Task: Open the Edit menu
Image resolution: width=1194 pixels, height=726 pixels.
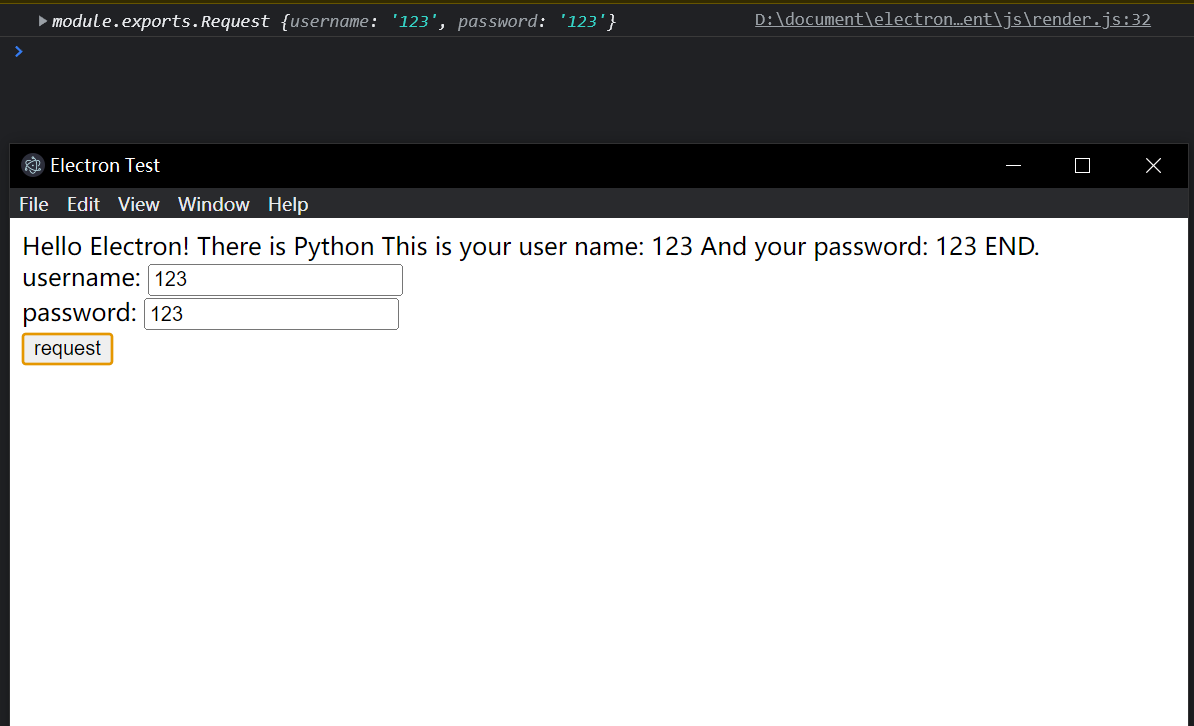Action: tap(83, 205)
